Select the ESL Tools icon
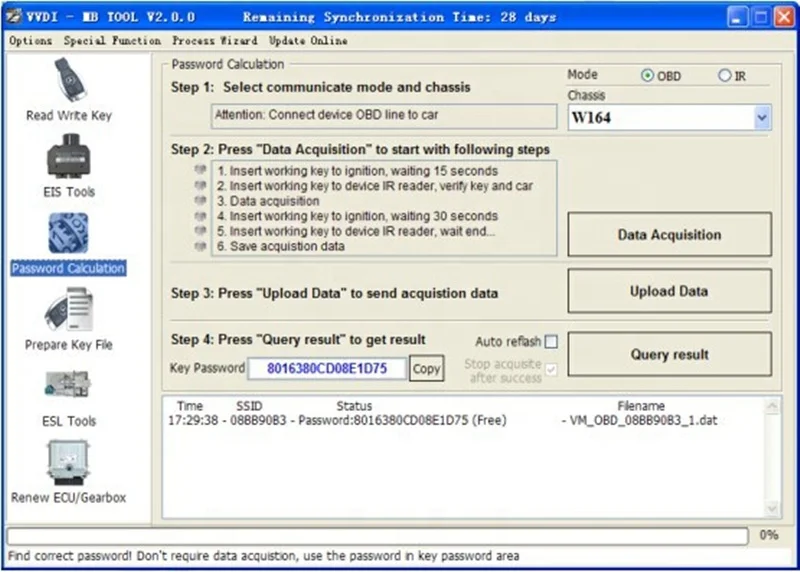This screenshot has height=572, width=800. pyautogui.click(x=68, y=388)
